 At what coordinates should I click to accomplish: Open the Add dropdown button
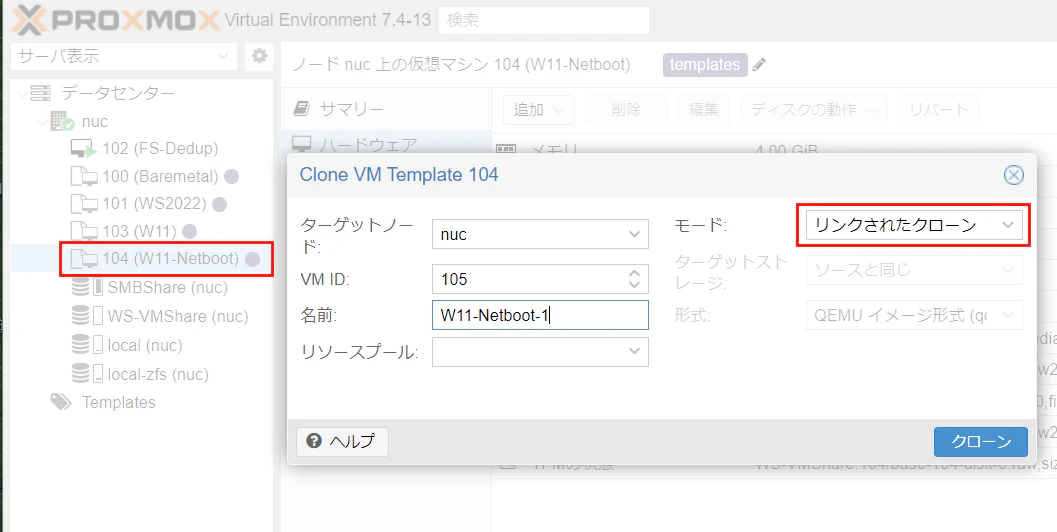tap(539, 110)
